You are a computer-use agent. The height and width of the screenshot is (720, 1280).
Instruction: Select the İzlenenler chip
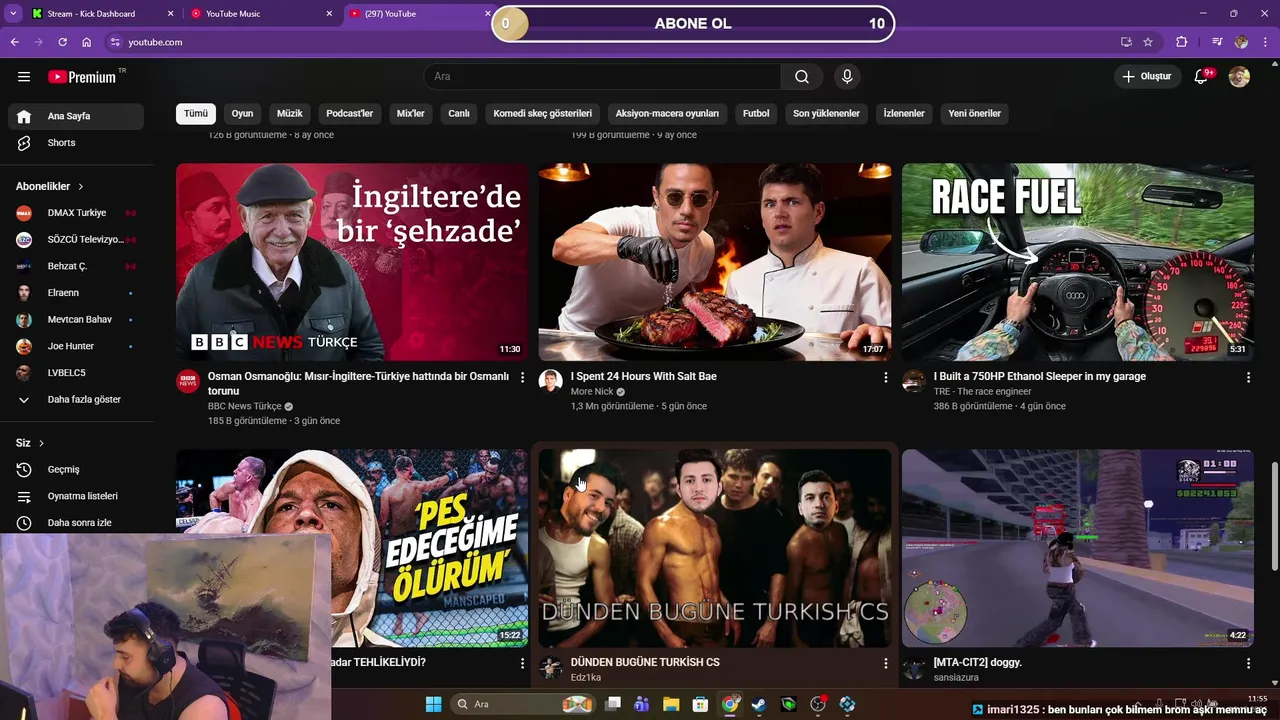click(x=904, y=114)
